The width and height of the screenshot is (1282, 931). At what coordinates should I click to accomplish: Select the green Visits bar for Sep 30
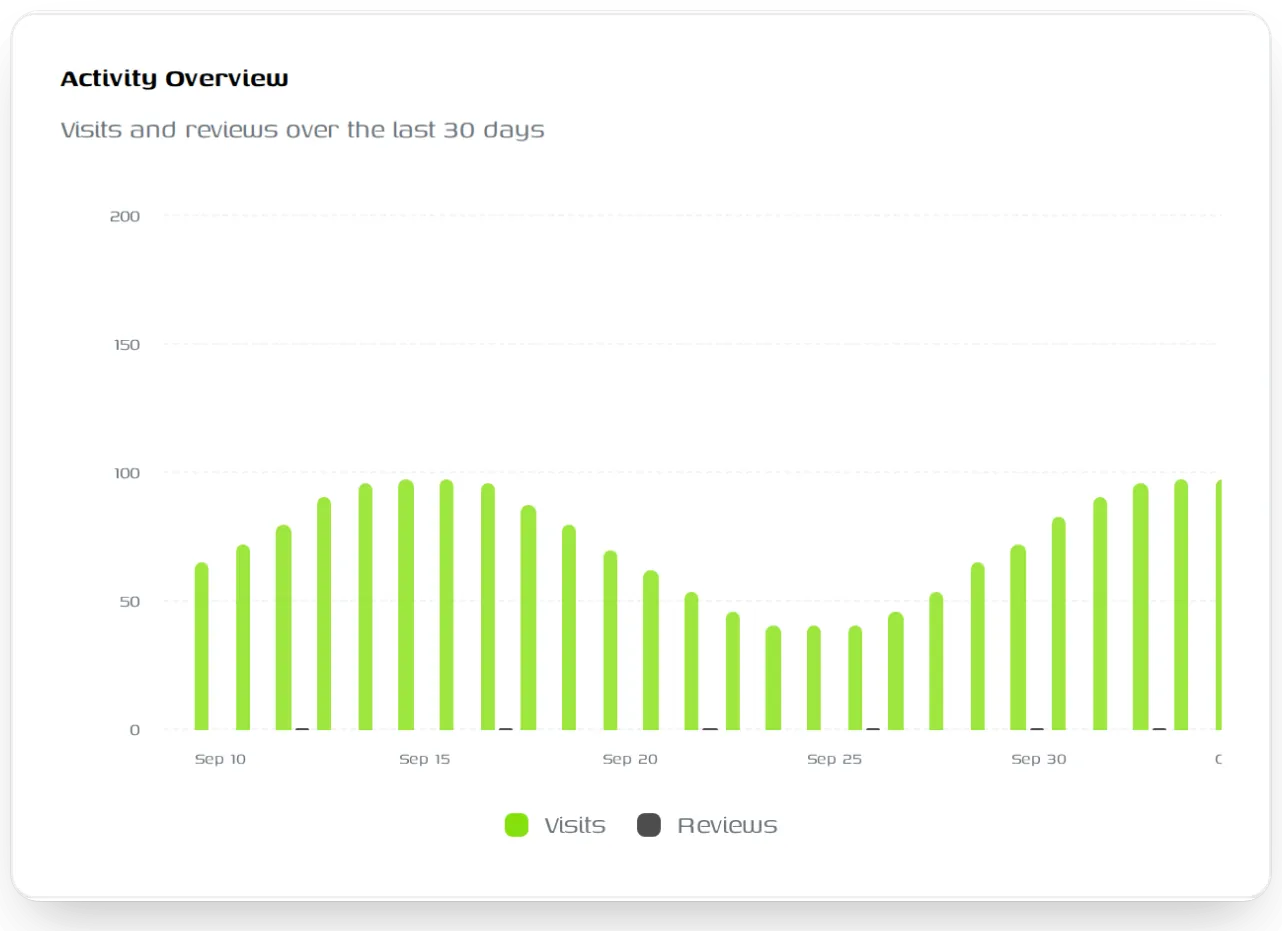[x=1018, y=637]
